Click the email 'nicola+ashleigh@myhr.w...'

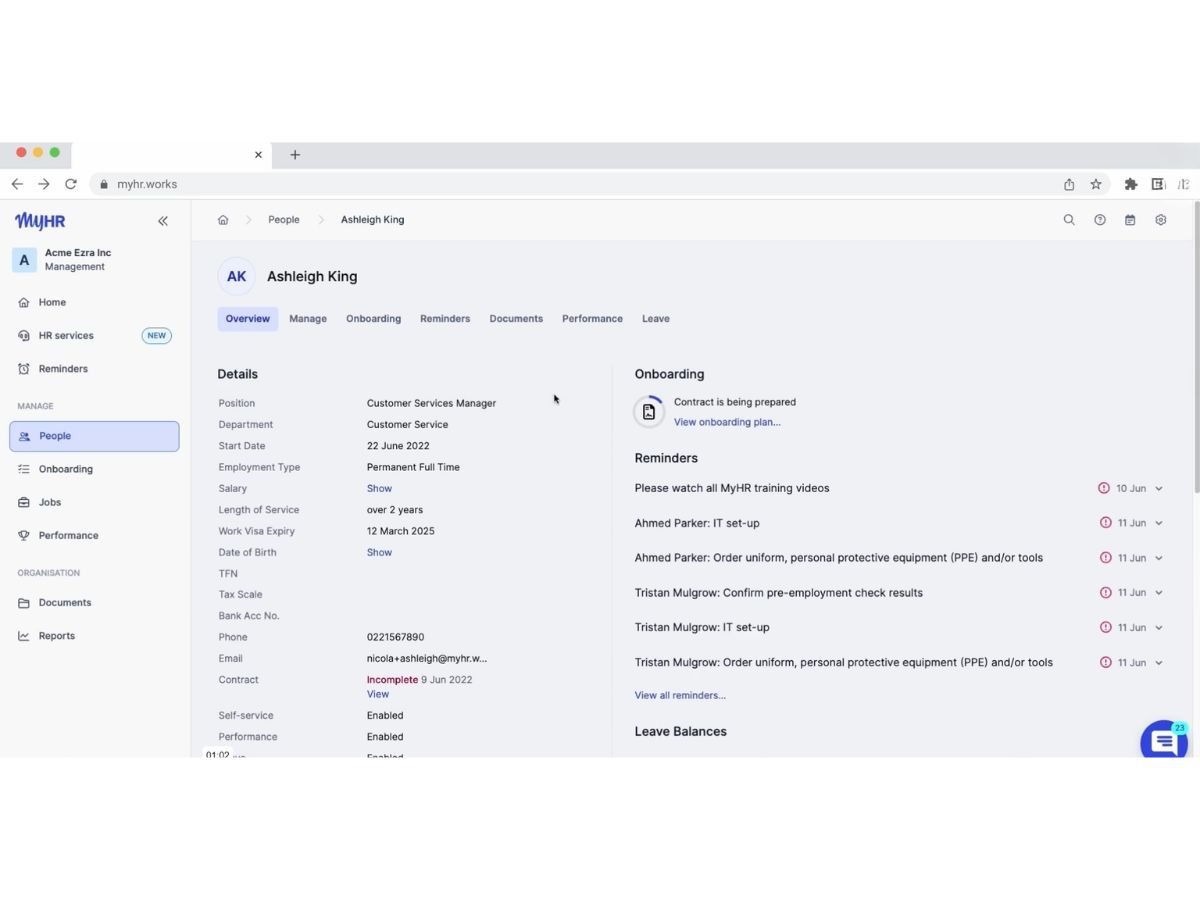[427, 659]
